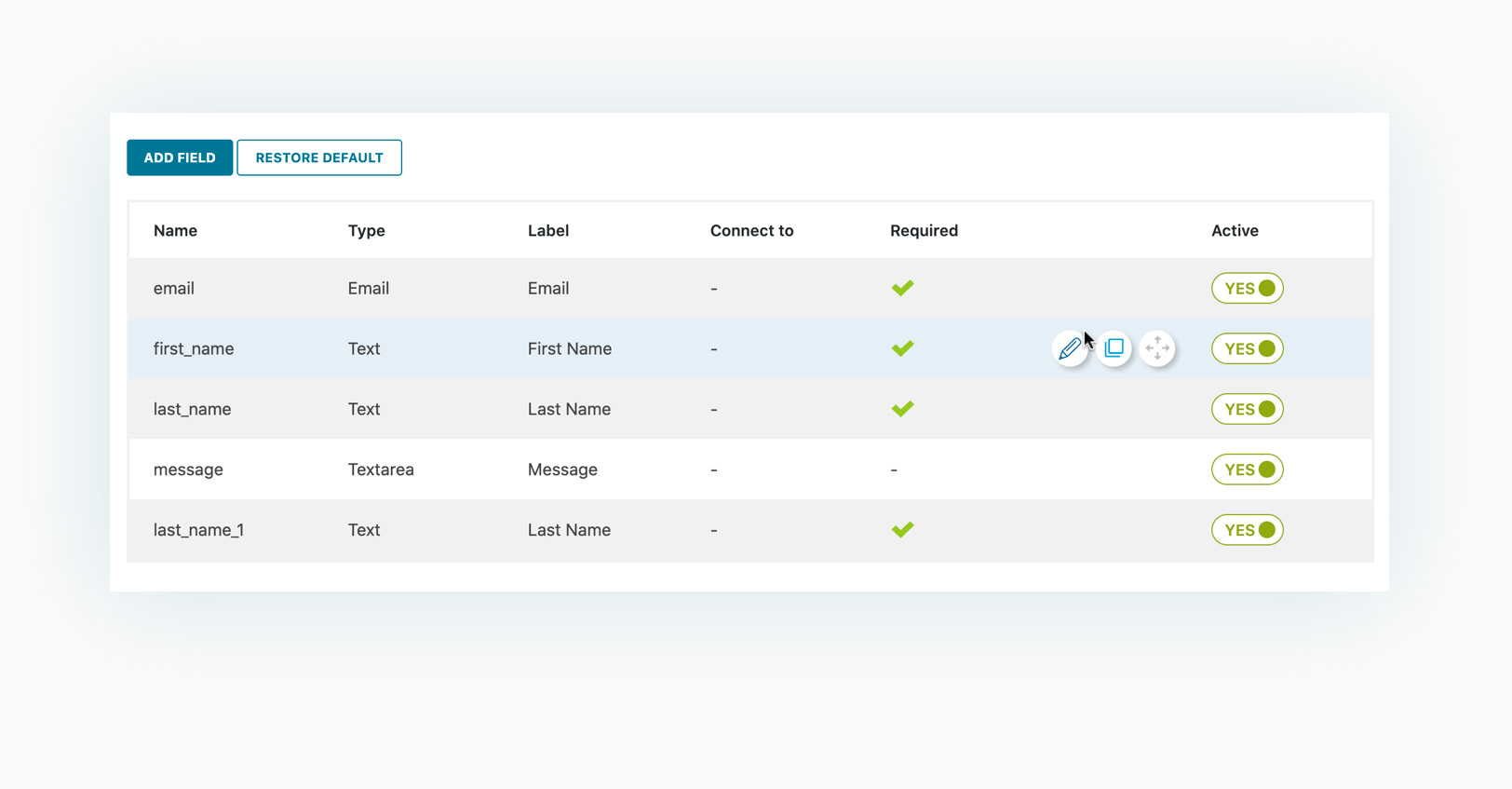Click the Required checkmark for first_name
Viewport: 1512px width, 789px height.
click(902, 348)
